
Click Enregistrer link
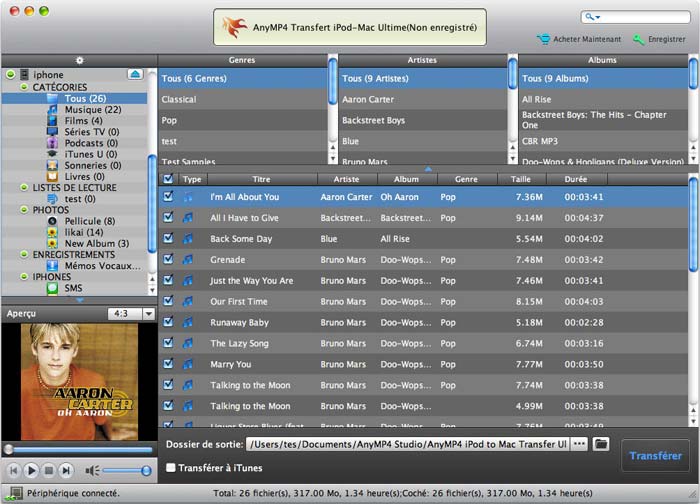pyautogui.click(x=667, y=39)
